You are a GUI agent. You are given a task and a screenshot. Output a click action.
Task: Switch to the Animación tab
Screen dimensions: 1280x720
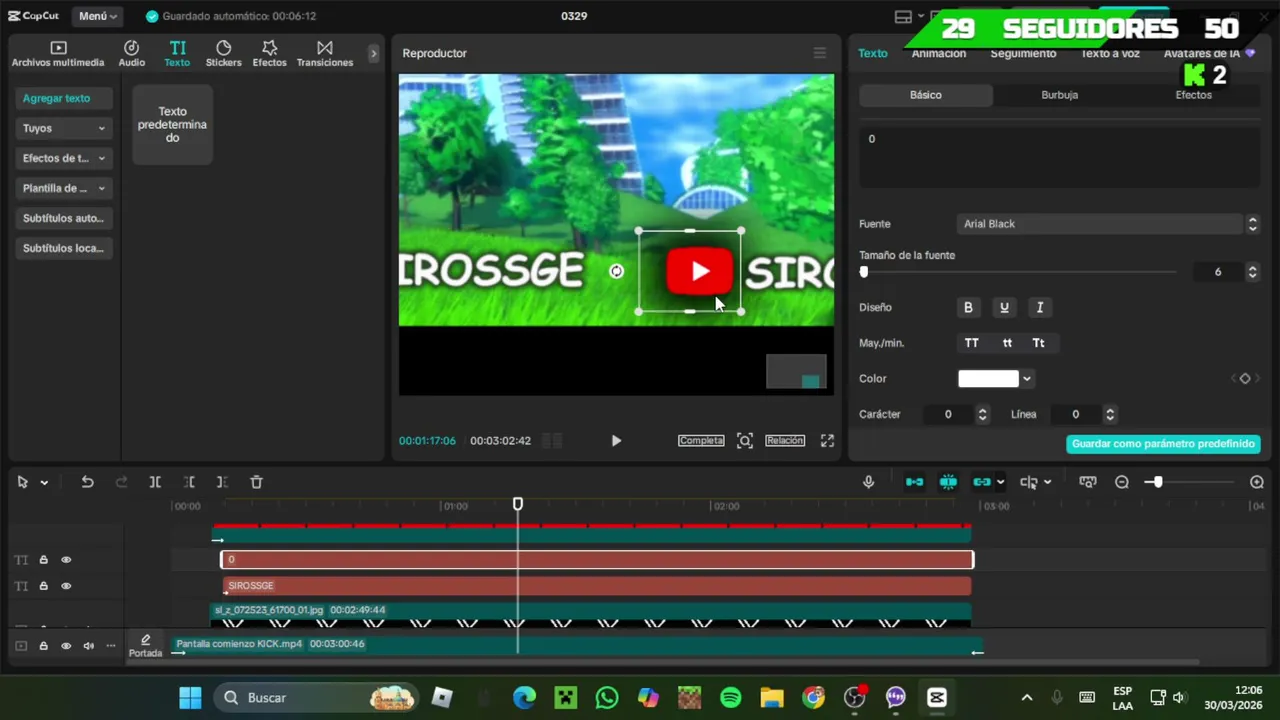pyautogui.click(x=939, y=53)
